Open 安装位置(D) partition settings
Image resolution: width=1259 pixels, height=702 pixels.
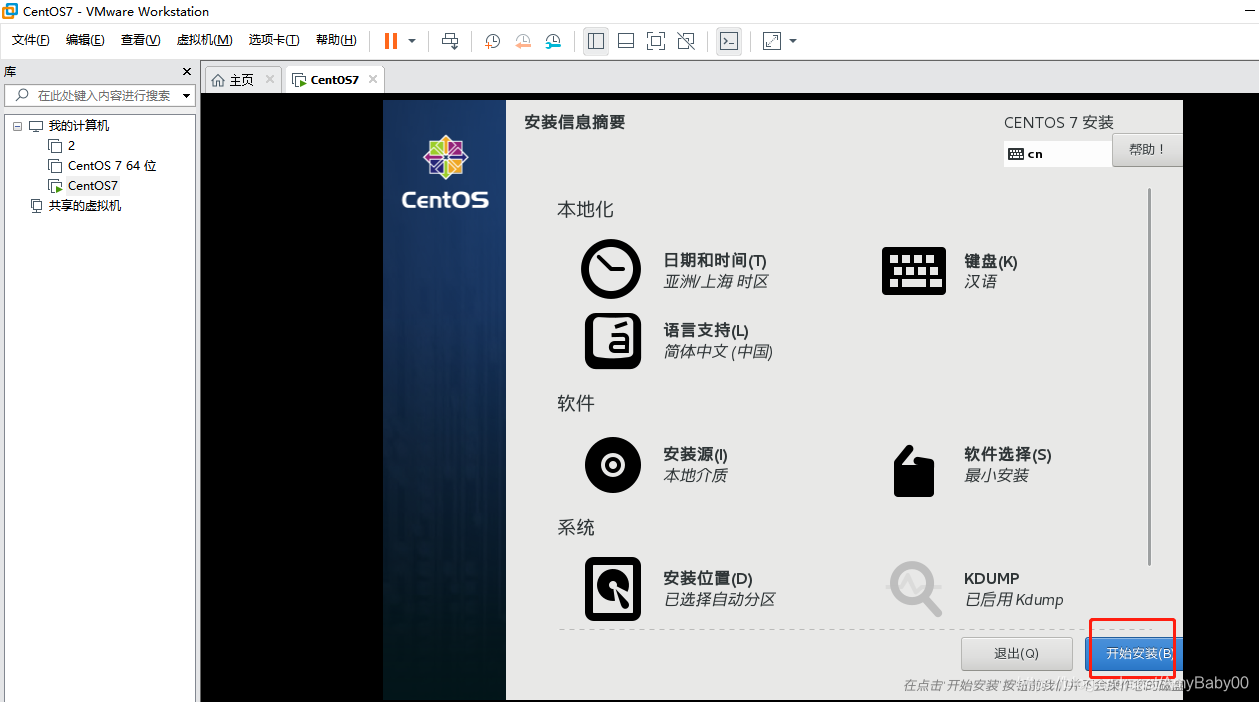680,589
